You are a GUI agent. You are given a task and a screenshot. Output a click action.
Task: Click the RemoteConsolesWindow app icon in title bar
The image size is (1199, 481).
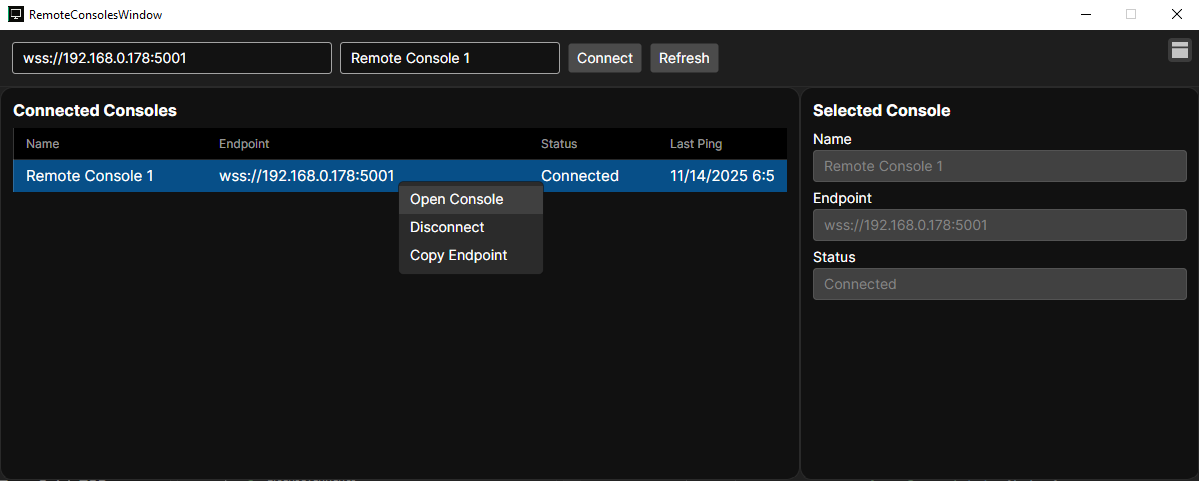coord(15,15)
